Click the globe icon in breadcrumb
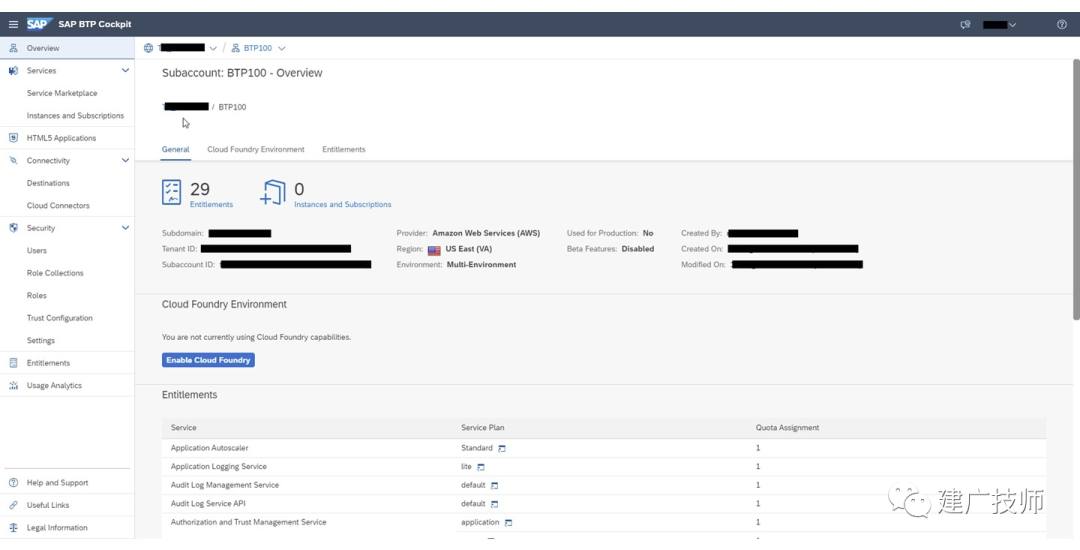1080x550 pixels. pyautogui.click(x=148, y=48)
